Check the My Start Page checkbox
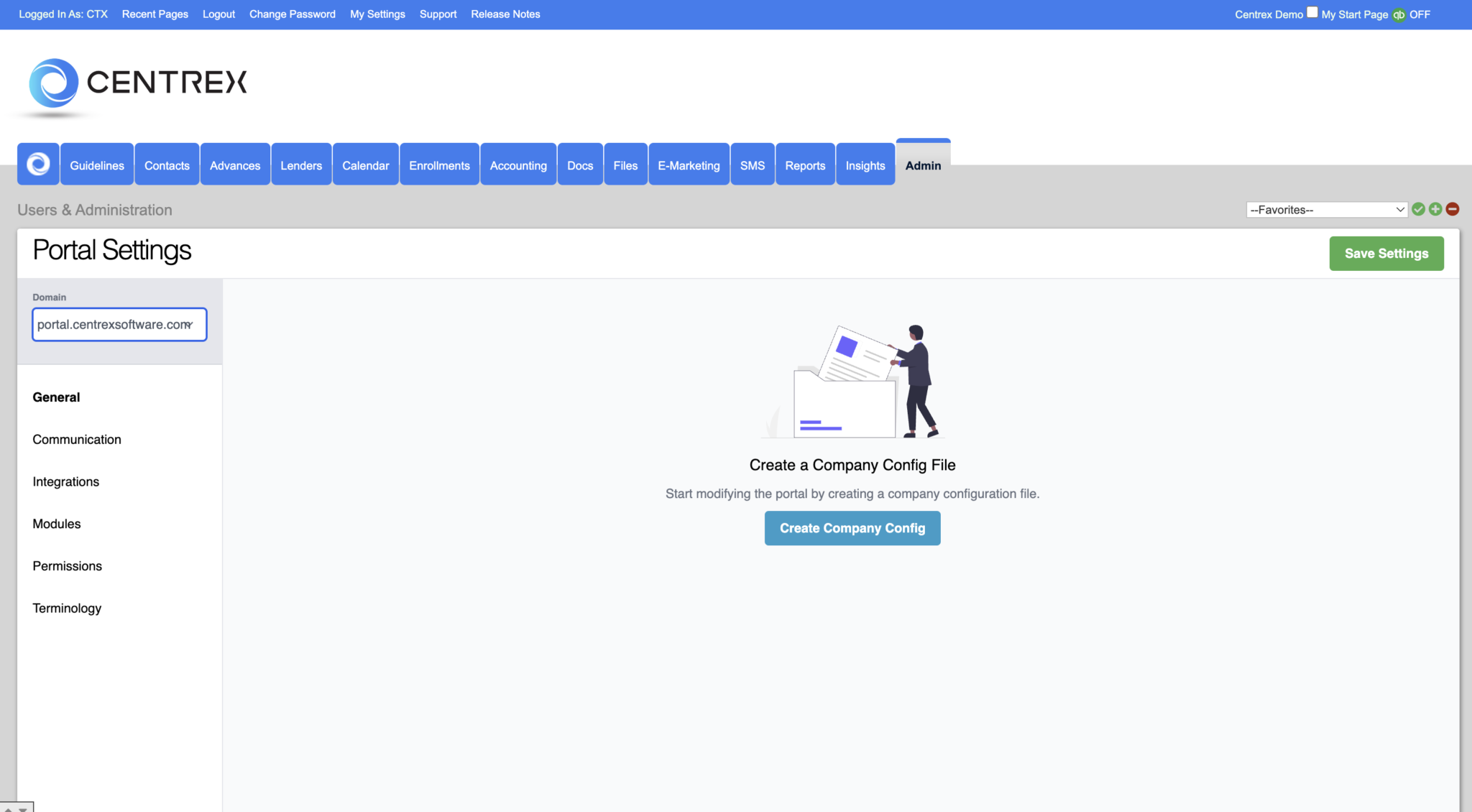1472x812 pixels. [1312, 11]
